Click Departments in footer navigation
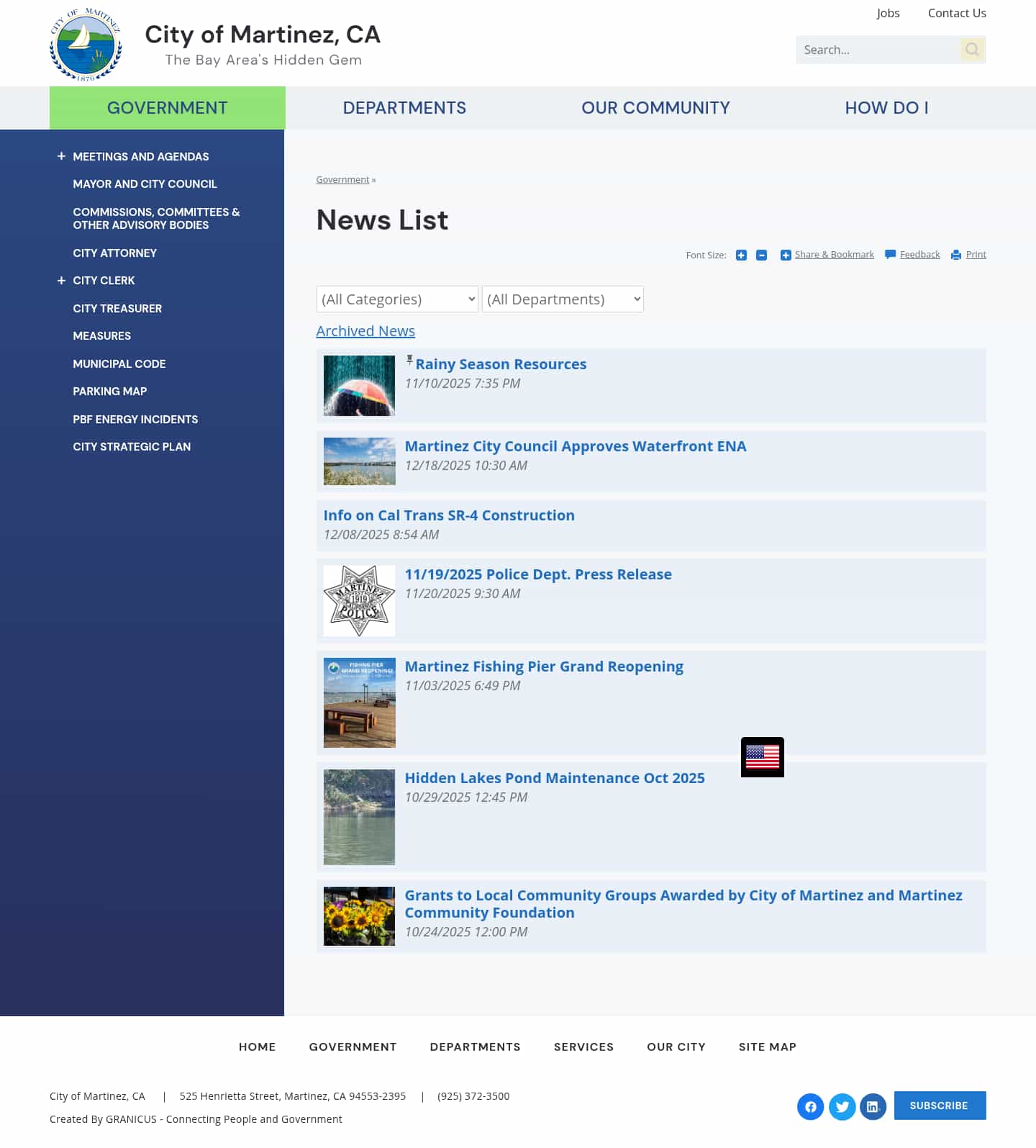 coord(476,1047)
